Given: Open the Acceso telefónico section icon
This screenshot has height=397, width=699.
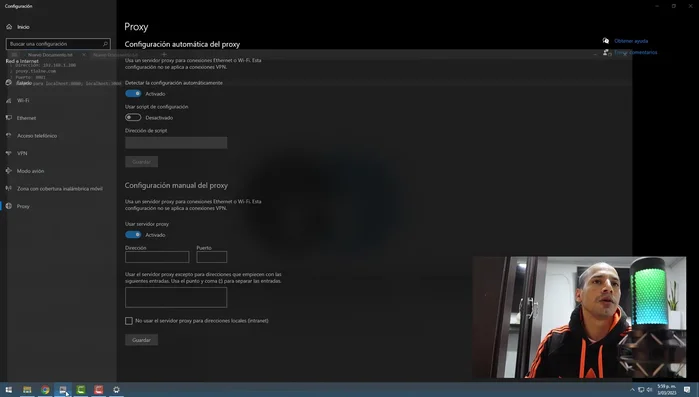Looking at the screenshot, I should tap(8, 135).
